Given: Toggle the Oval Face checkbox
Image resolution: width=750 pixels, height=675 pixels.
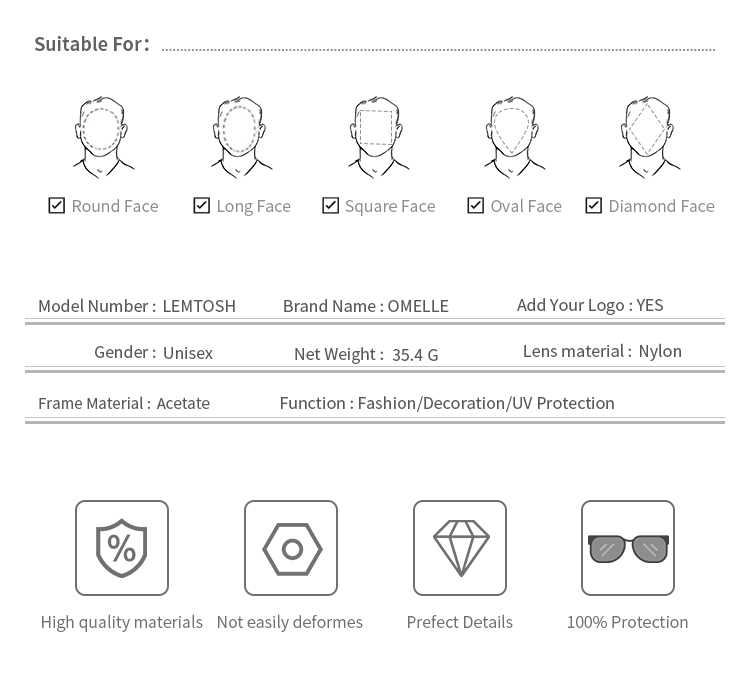Looking at the screenshot, I should click(x=476, y=206).
